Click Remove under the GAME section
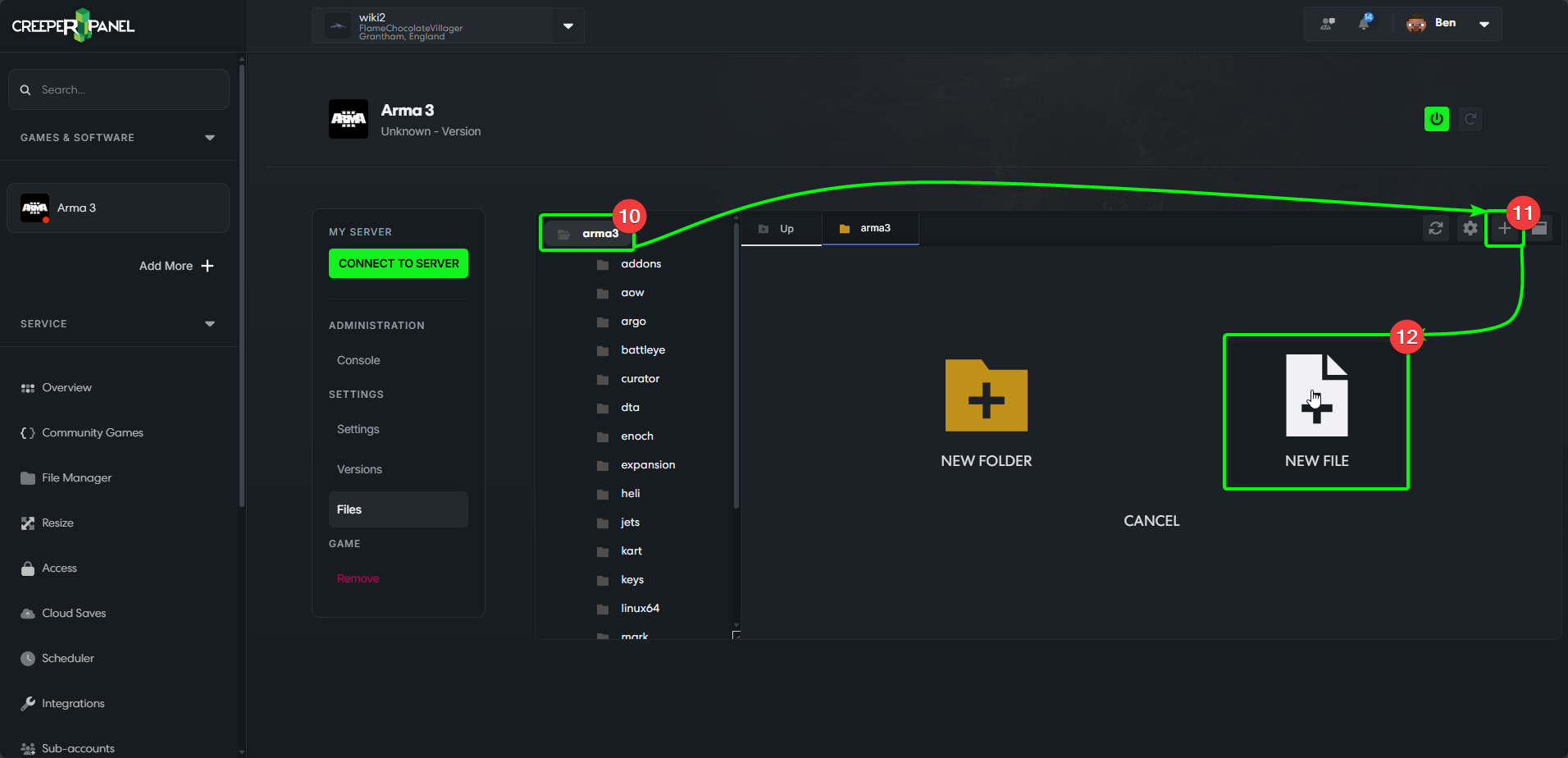 [358, 578]
